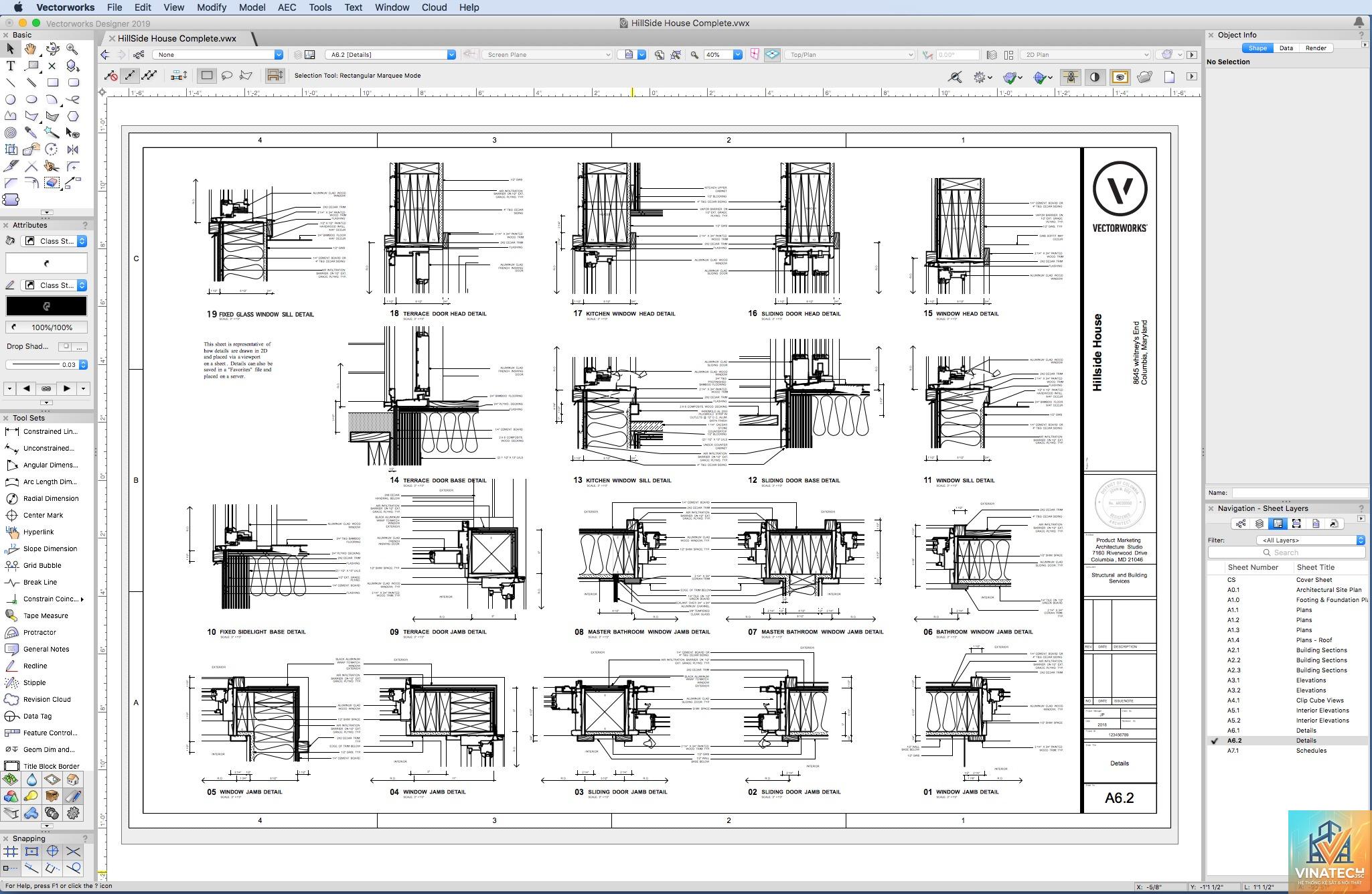Open the Modify menu
The image size is (1372, 894).
pos(212,7)
